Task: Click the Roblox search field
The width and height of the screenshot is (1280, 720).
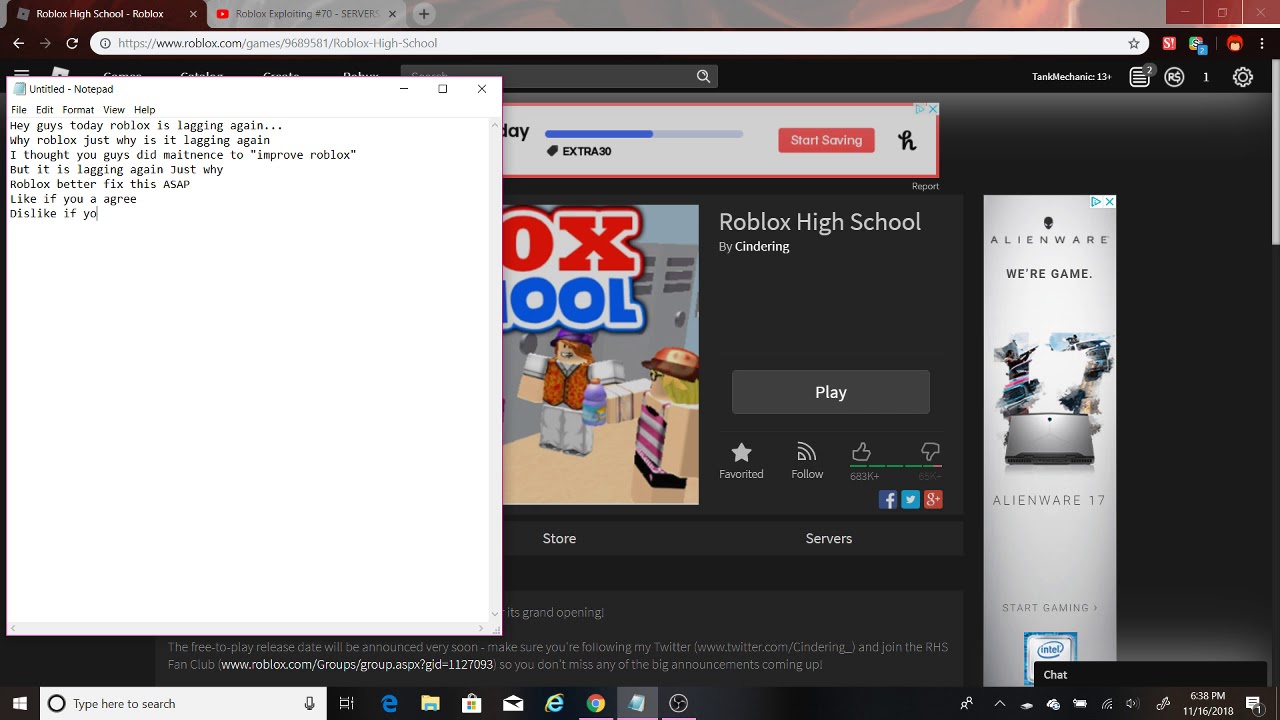Action: tap(548, 76)
